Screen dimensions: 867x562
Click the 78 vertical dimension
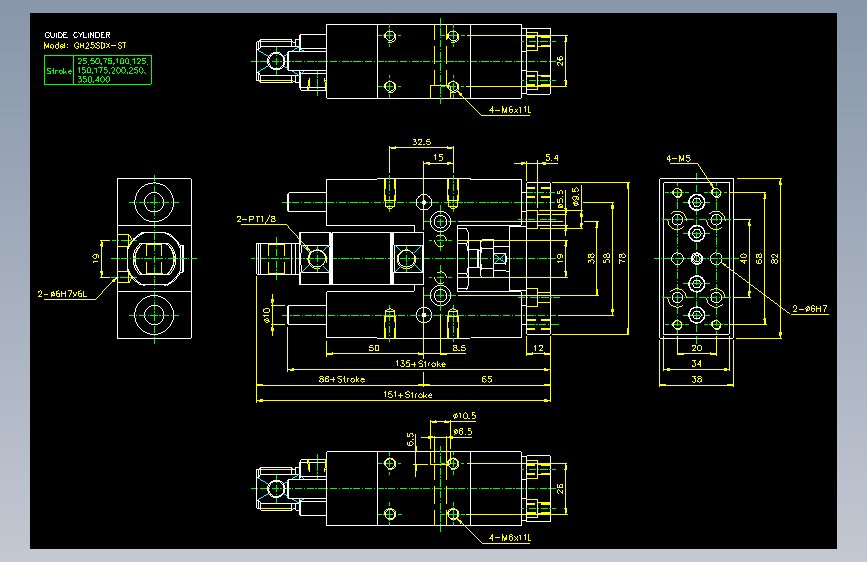coord(622,258)
